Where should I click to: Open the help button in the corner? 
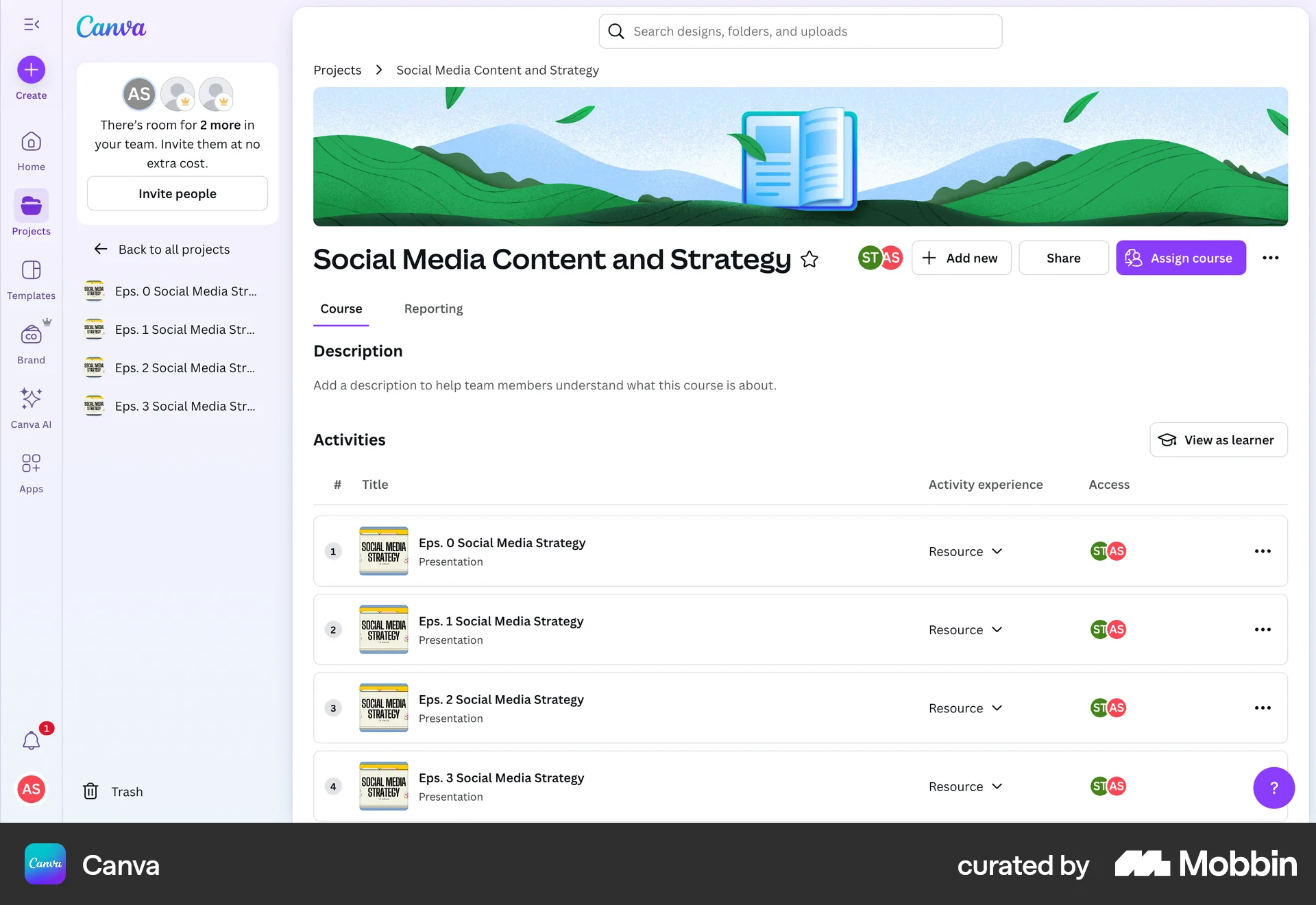1274,788
